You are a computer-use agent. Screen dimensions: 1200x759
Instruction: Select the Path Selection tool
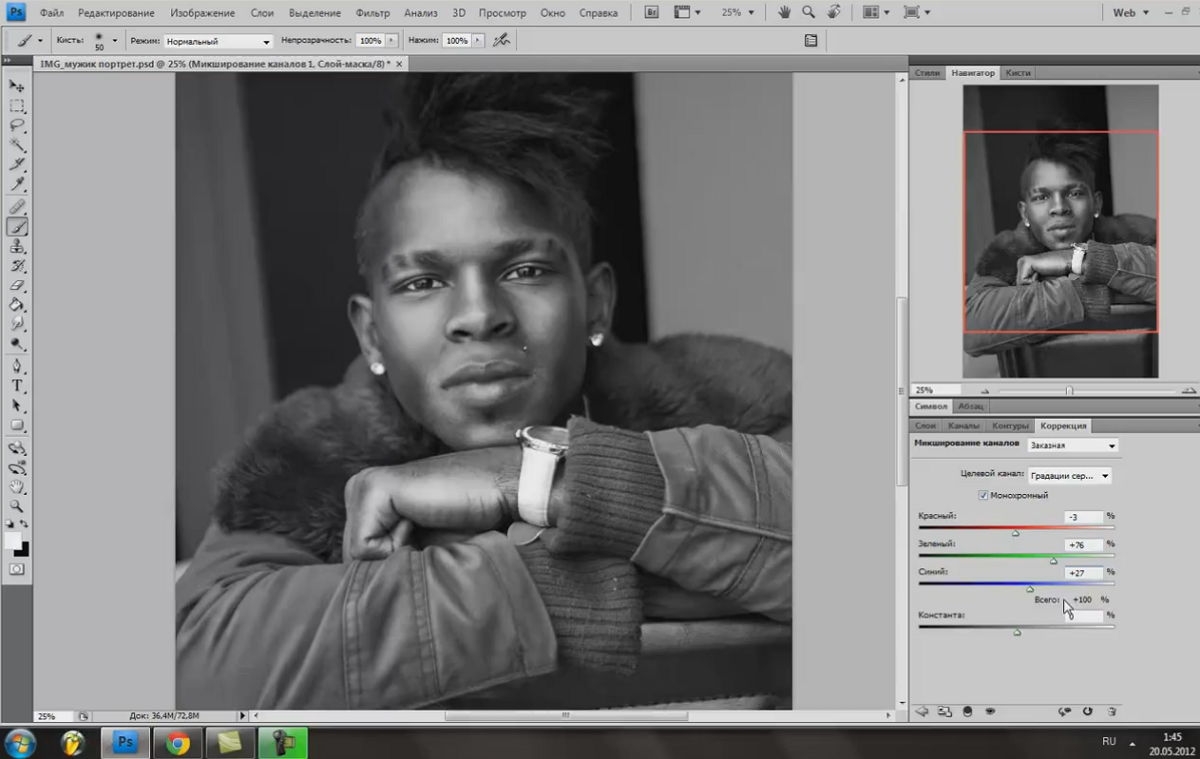click(x=17, y=406)
